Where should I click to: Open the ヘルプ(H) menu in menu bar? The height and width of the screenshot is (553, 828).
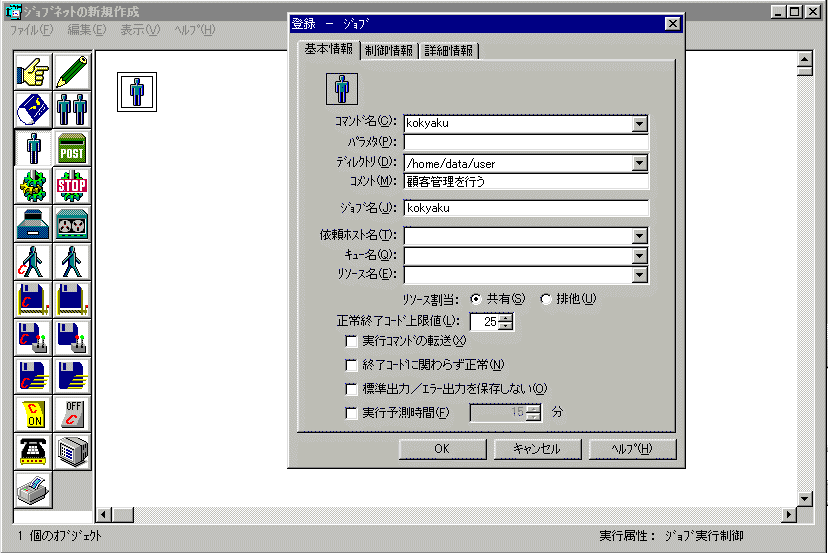pyautogui.click(x=195, y=30)
